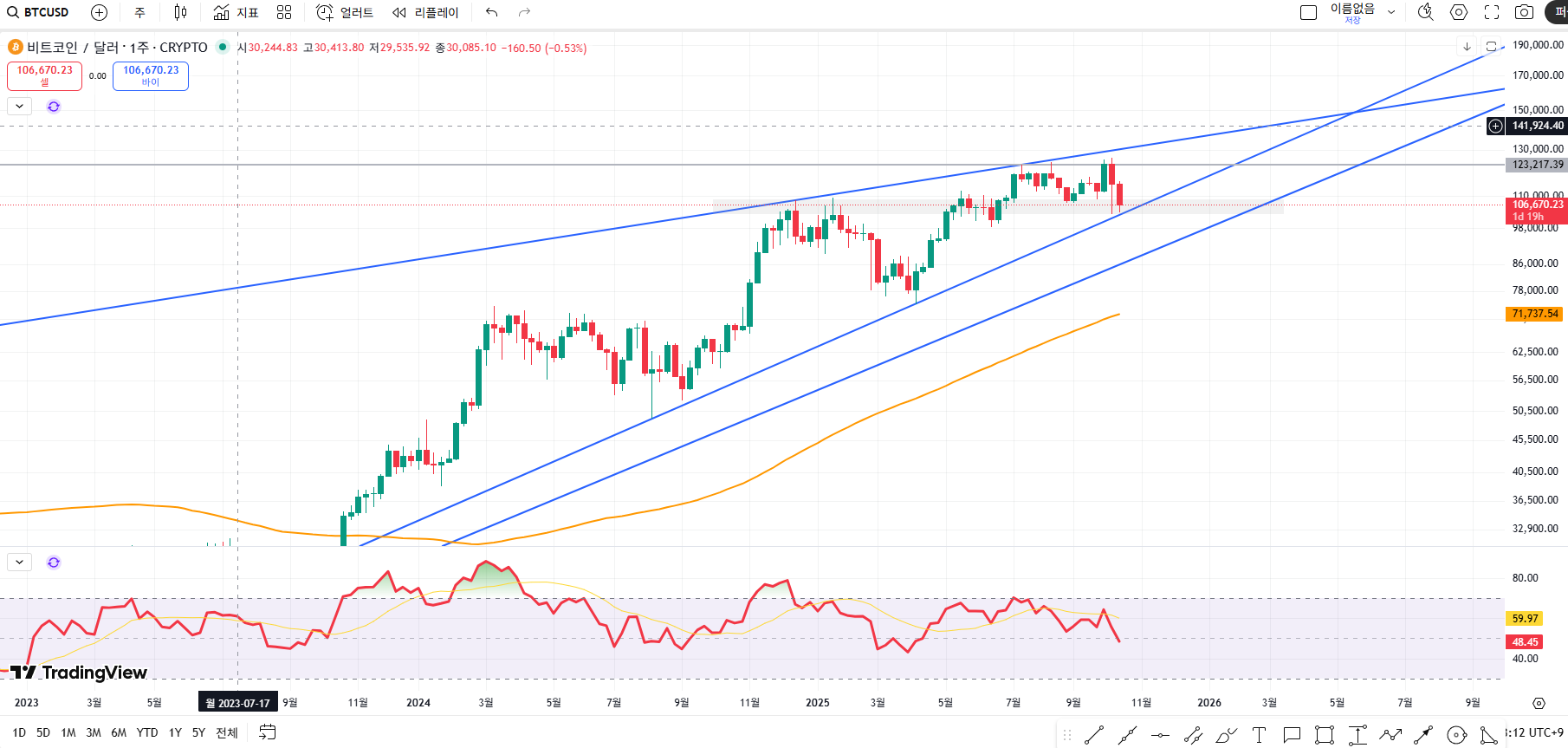Toggle the layout setup square icon

coord(1308,12)
